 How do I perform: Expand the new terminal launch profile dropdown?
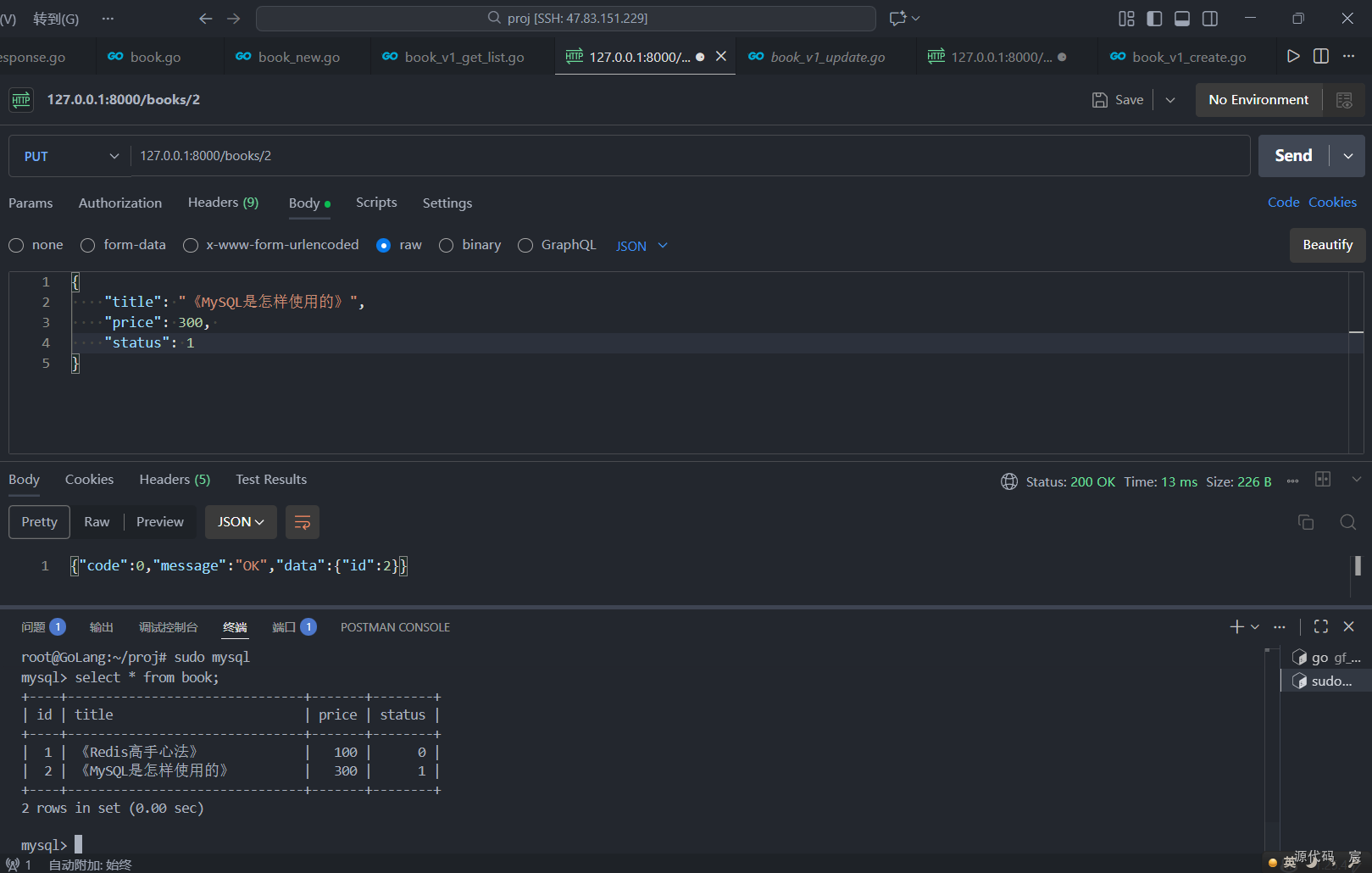pyautogui.click(x=1255, y=626)
